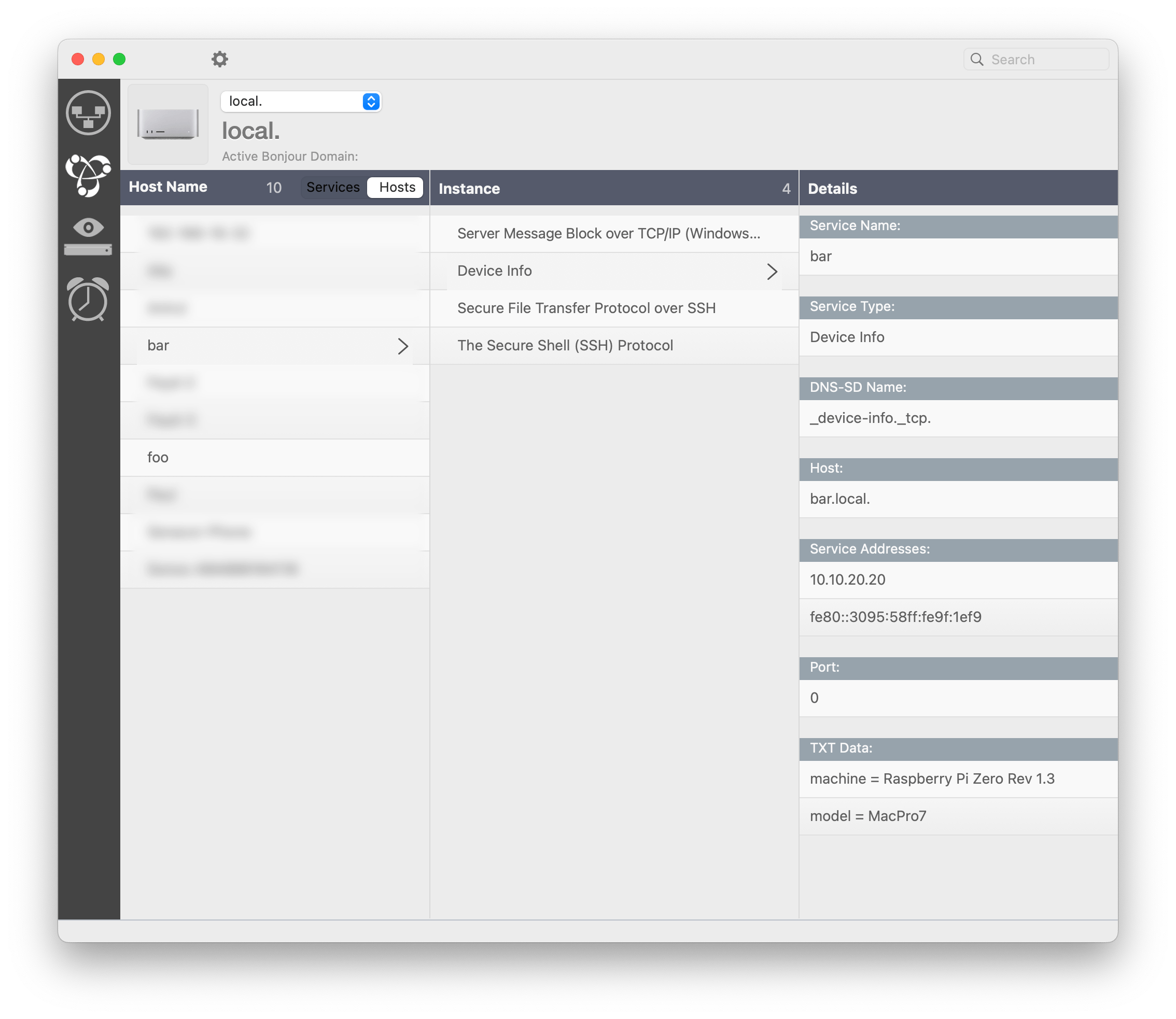Switch to Hosts tab view
Viewport: 1176px width, 1019px height.
398,189
